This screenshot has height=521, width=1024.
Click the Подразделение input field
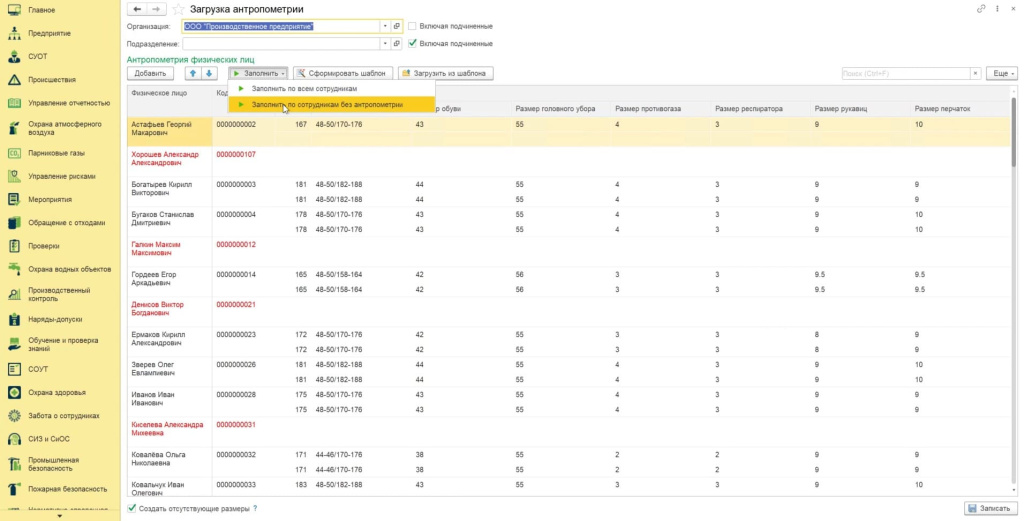281,44
